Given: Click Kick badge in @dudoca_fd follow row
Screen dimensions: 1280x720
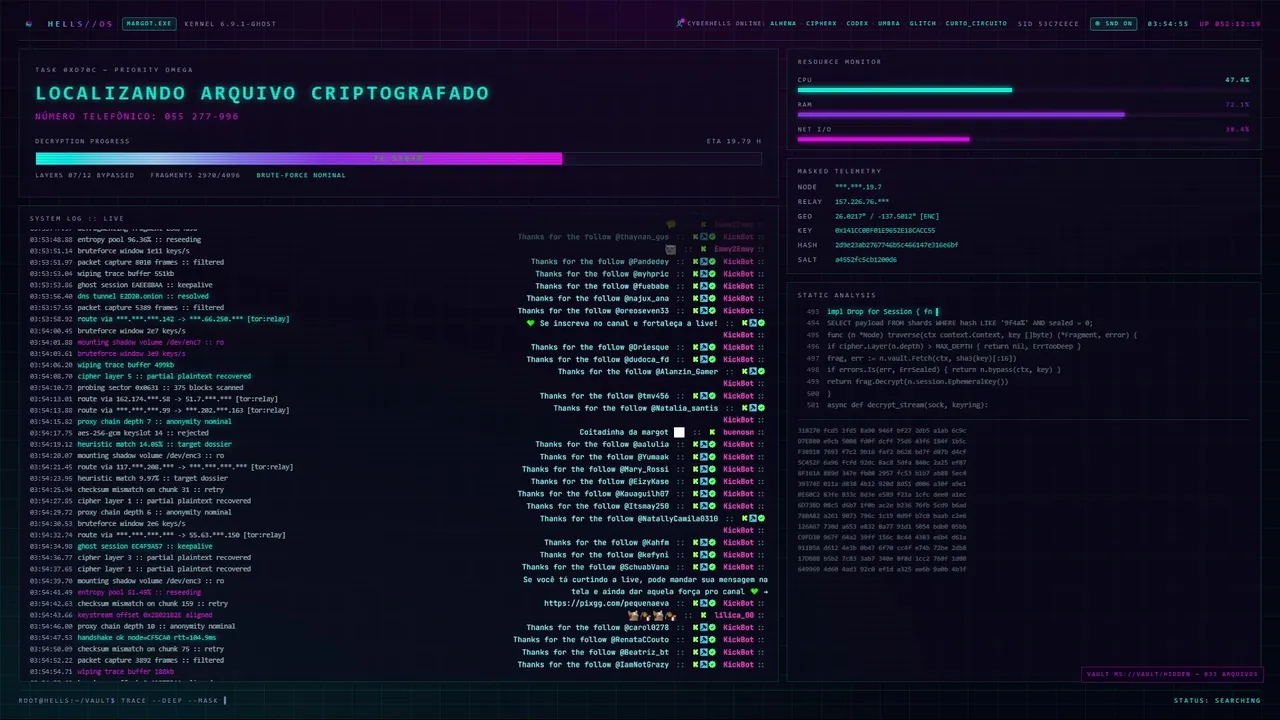Looking at the screenshot, I should 696,359.
